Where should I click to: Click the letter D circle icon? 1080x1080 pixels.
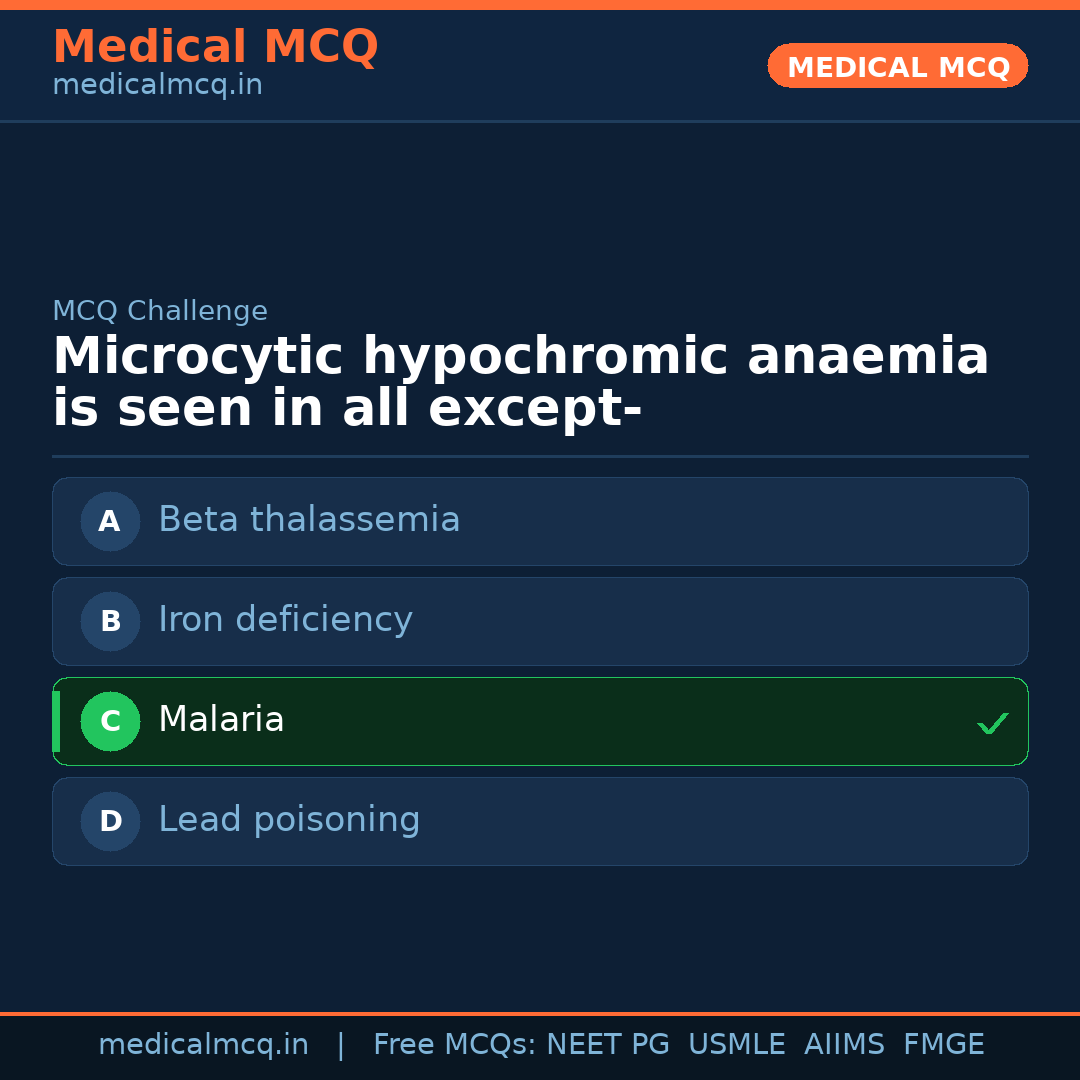point(110,821)
